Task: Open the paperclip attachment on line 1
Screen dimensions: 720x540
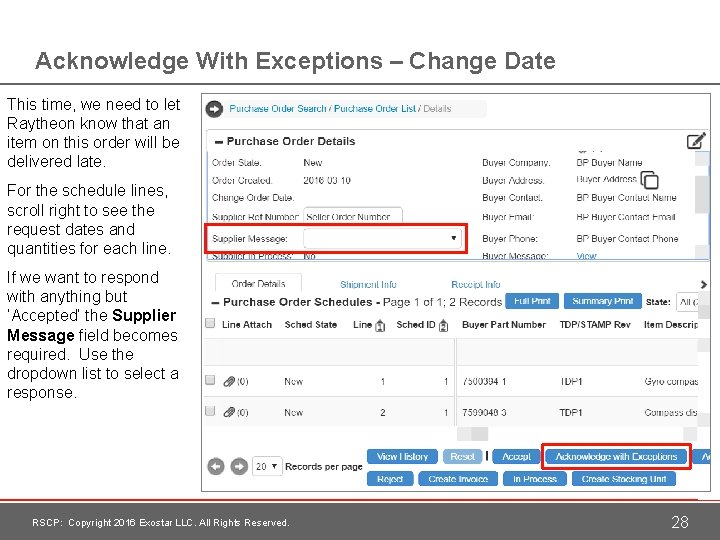Action: [x=229, y=382]
